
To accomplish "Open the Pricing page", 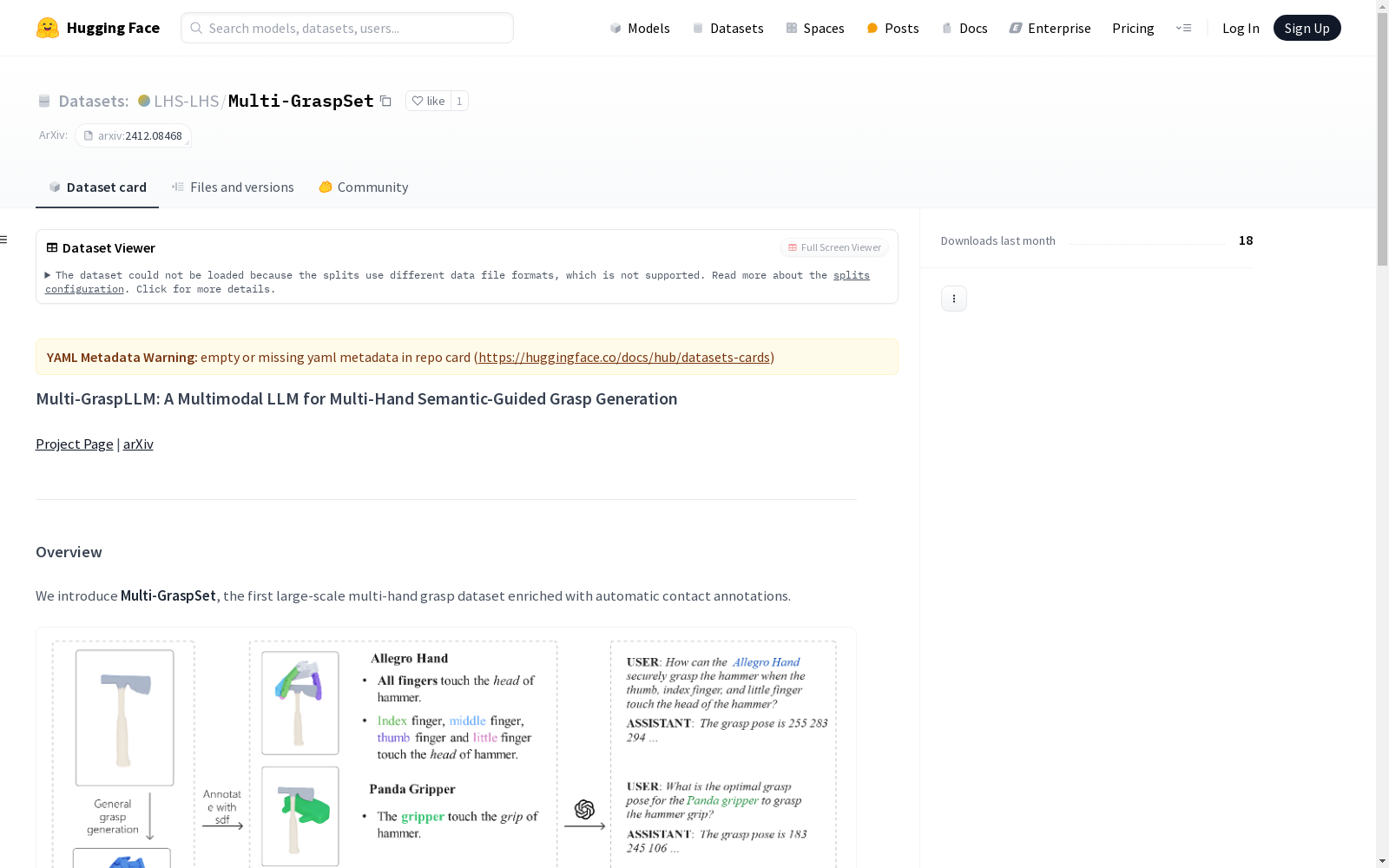I will click(x=1133, y=28).
